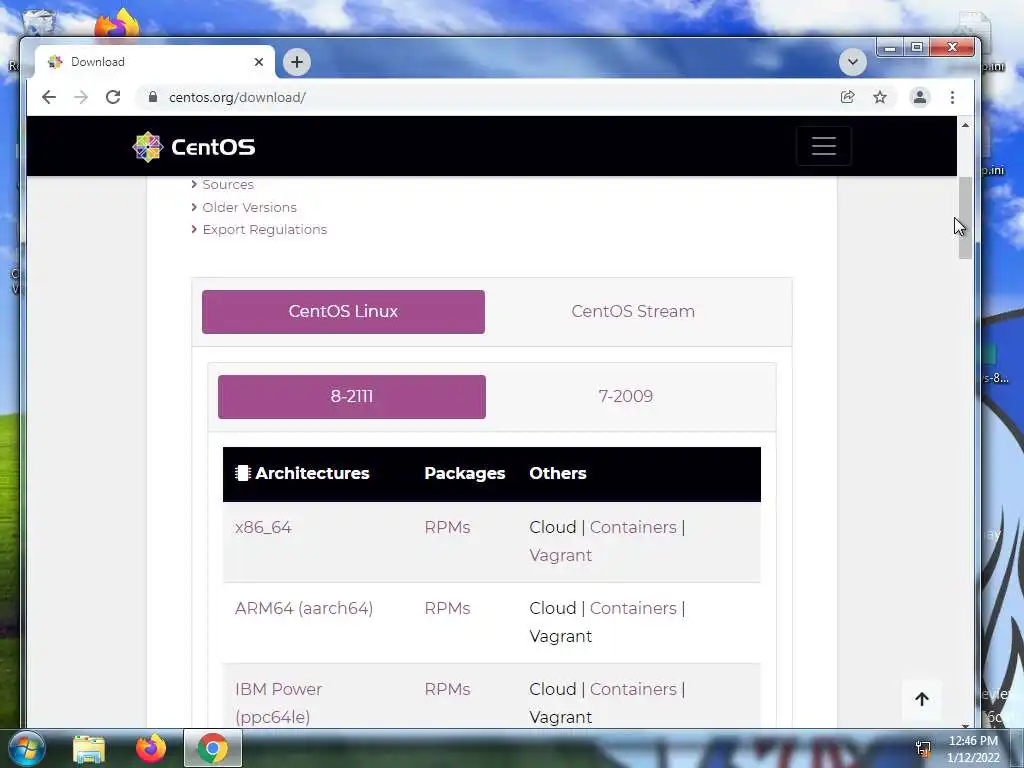Viewport: 1024px width, 768px height.
Task: Click the scrollbar up arrow
Action: coord(965,125)
